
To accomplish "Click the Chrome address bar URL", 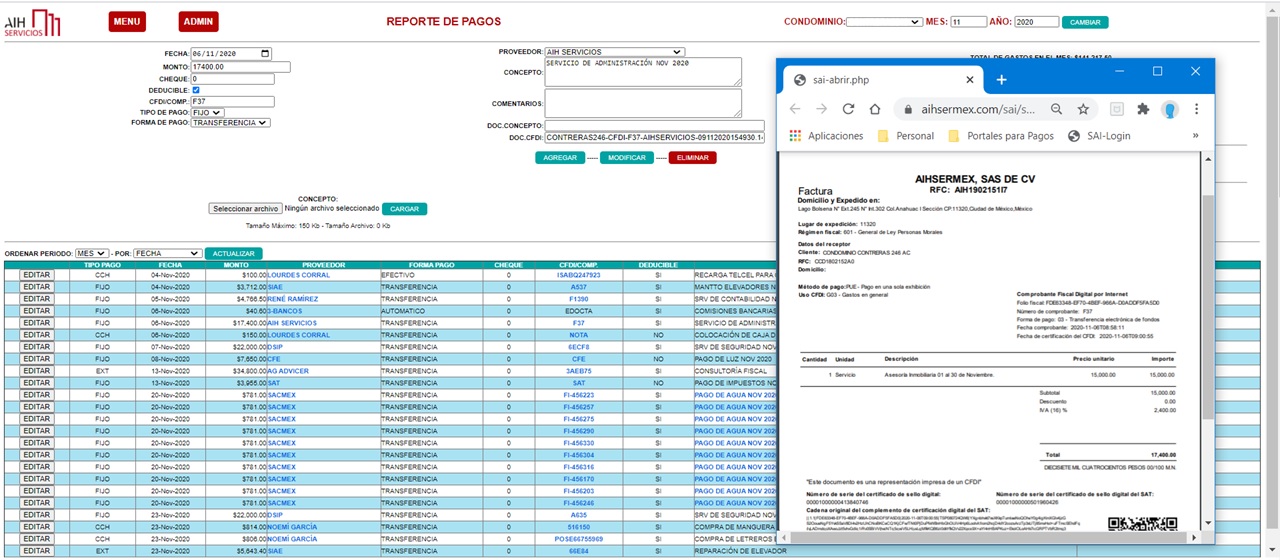I will (981, 109).
